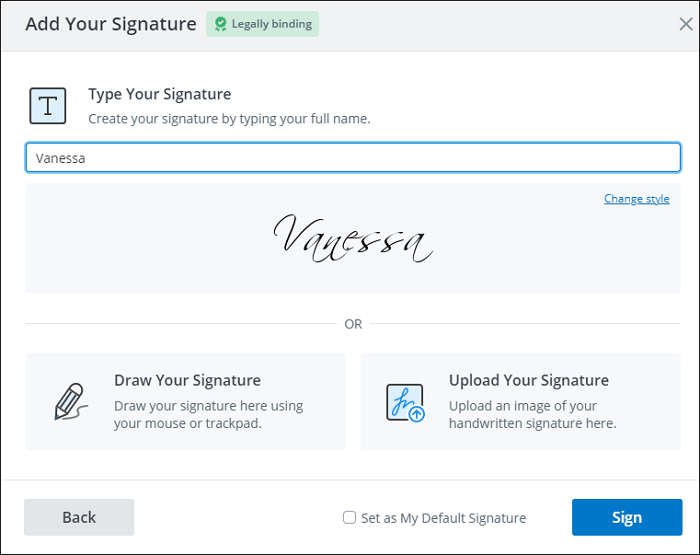This screenshot has height=555, width=700.
Task: Click the "using your mouse or trackpad" description
Action: pyautogui.click(x=208, y=415)
